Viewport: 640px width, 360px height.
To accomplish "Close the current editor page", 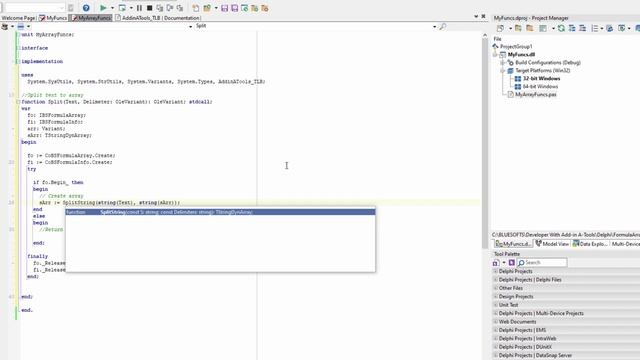I will [483, 16].
